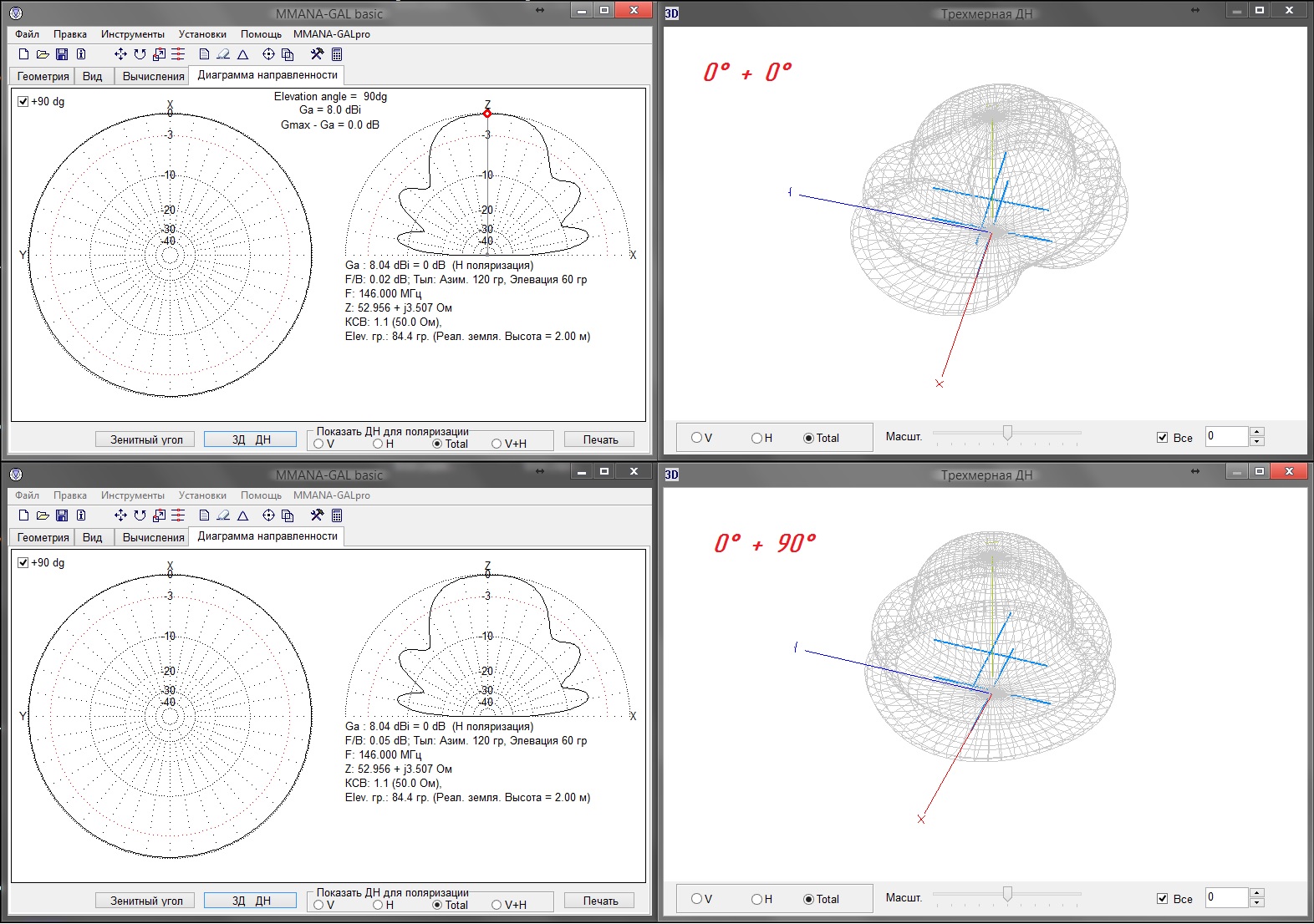The height and width of the screenshot is (924, 1314).
Task: Click up arrow of top 3D window spinner
Action: [x=1257, y=432]
